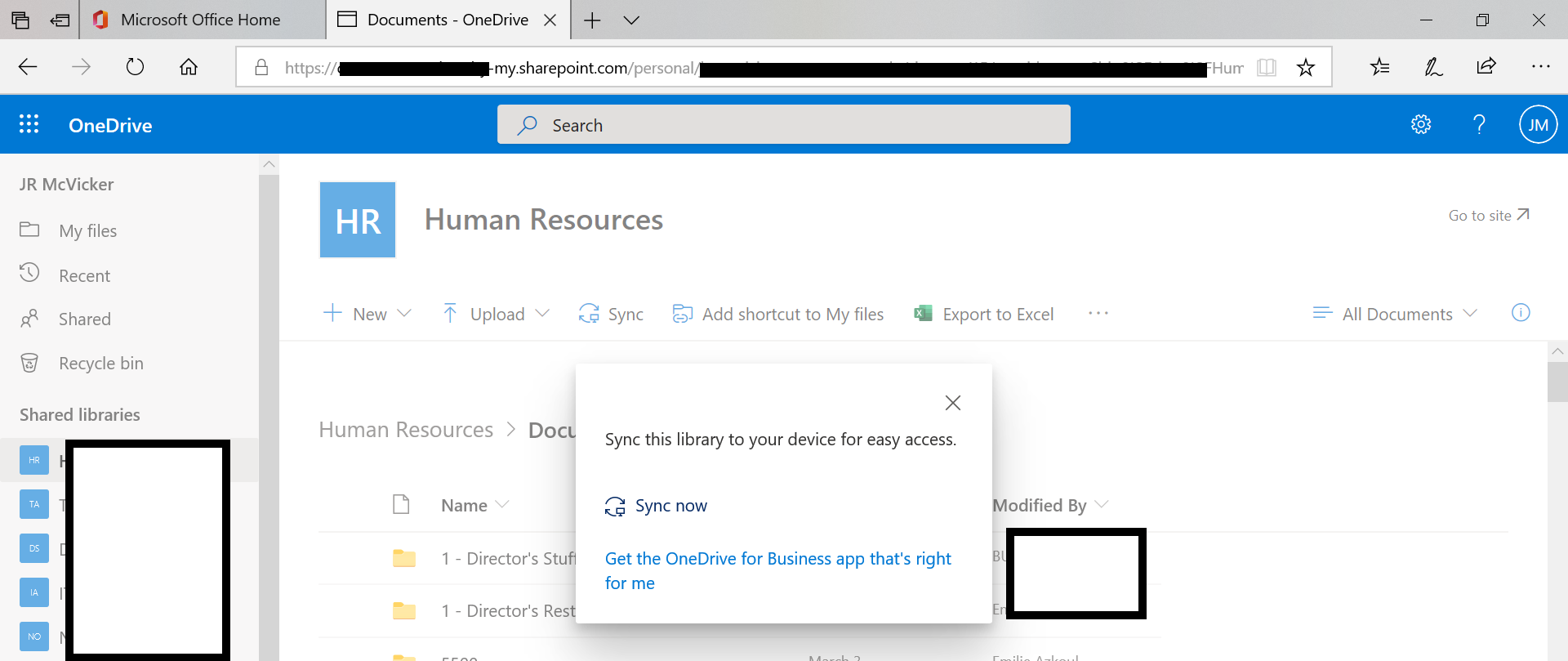Open more toolbar commands ellipsis
This screenshot has width=1568, height=661.
(x=1098, y=314)
